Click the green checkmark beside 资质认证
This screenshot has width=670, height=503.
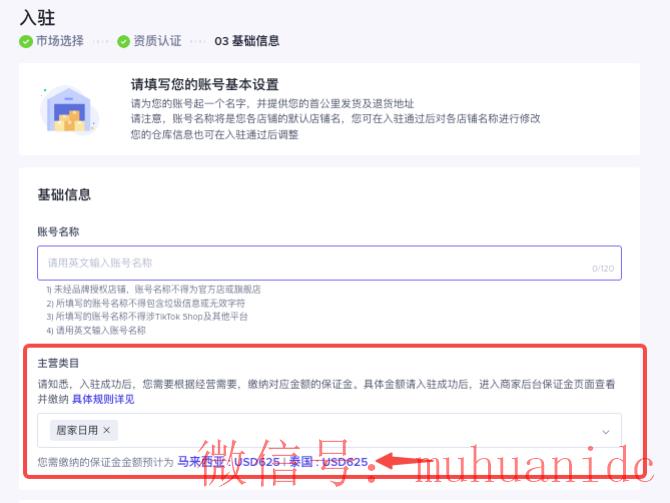point(123,41)
